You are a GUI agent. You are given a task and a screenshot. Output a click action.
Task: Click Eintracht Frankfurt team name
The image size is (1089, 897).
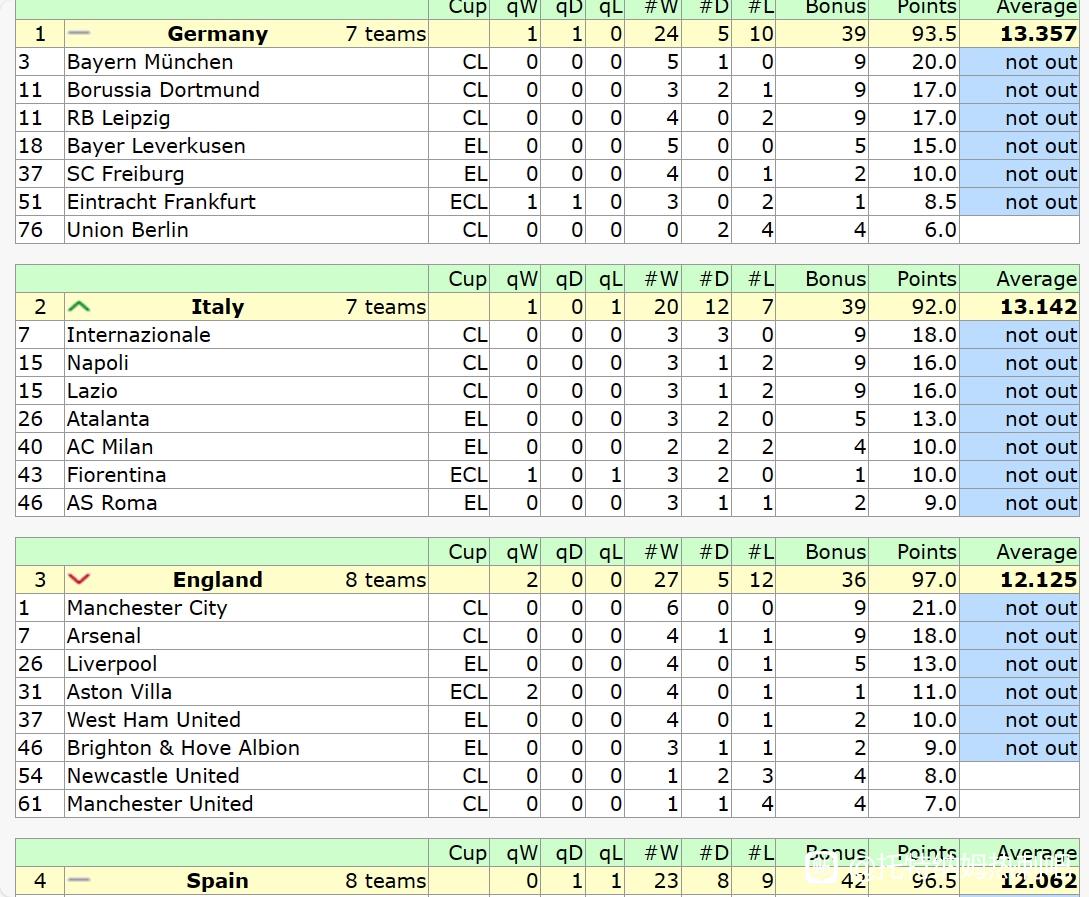pos(161,202)
